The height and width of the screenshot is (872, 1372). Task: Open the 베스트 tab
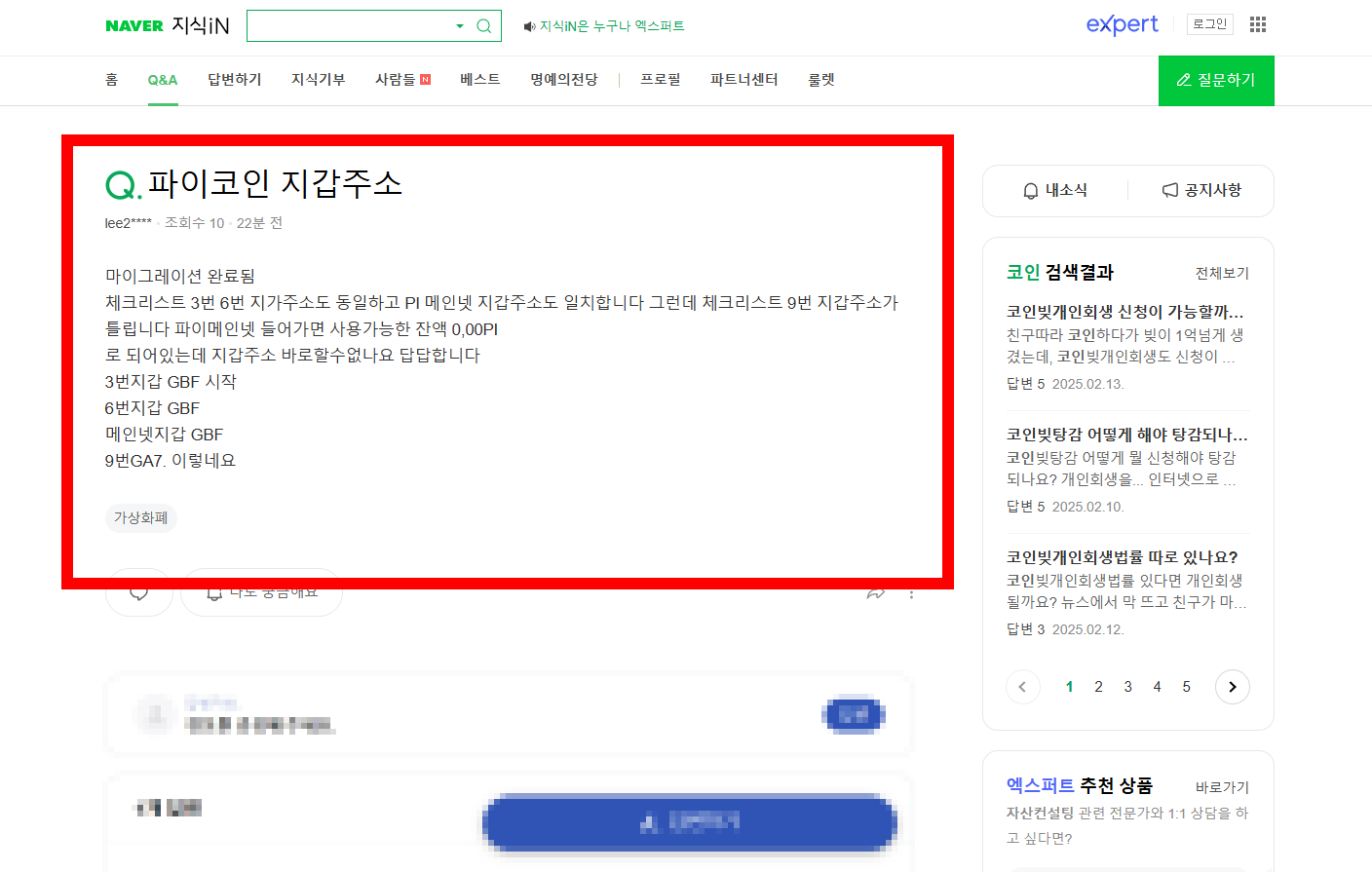(480, 80)
